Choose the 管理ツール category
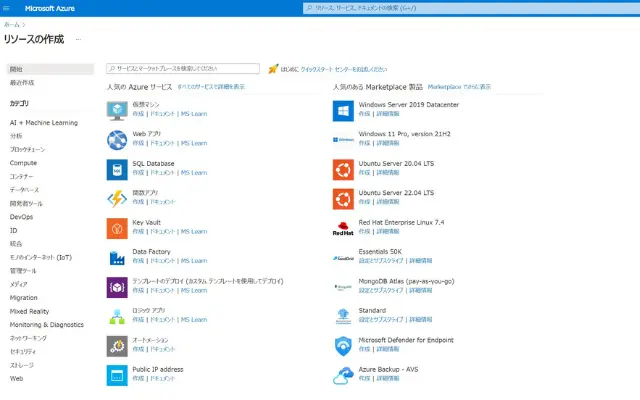The image size is (640, 400). 23,271
